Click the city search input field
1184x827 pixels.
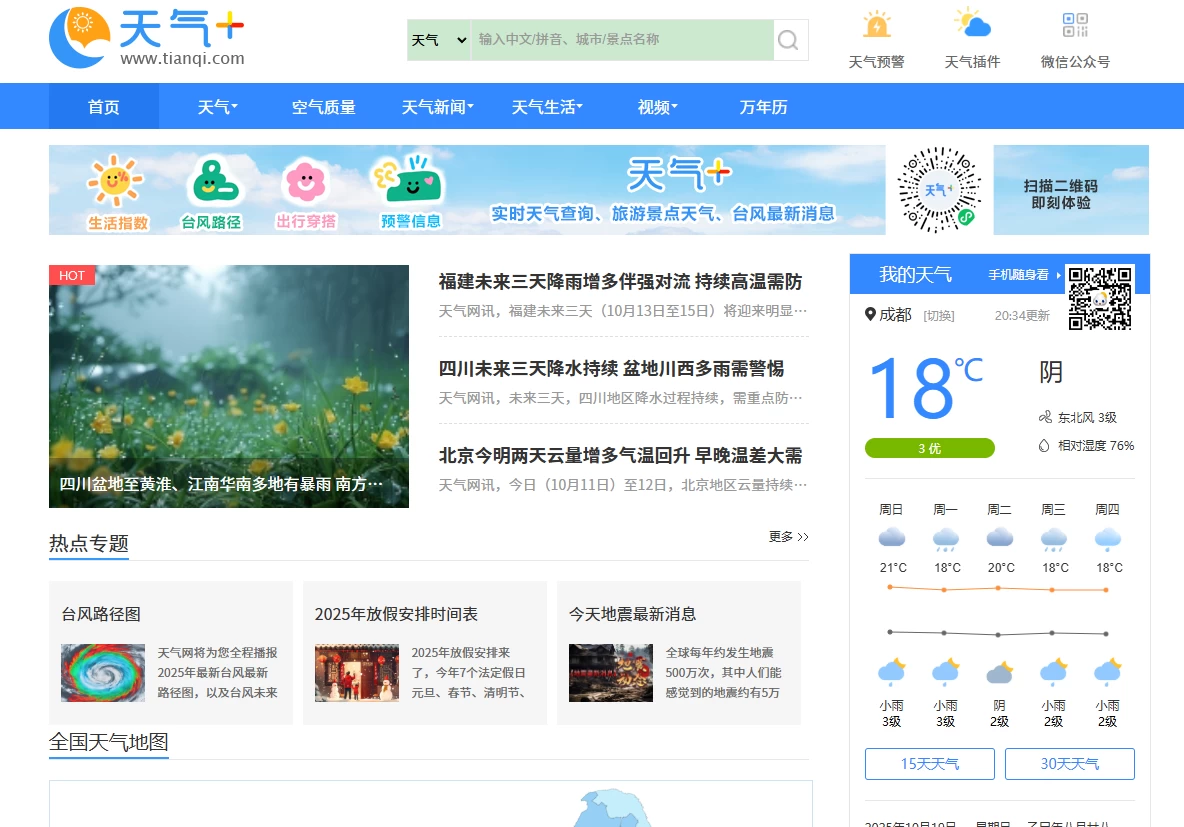click(x=621, y=40)
